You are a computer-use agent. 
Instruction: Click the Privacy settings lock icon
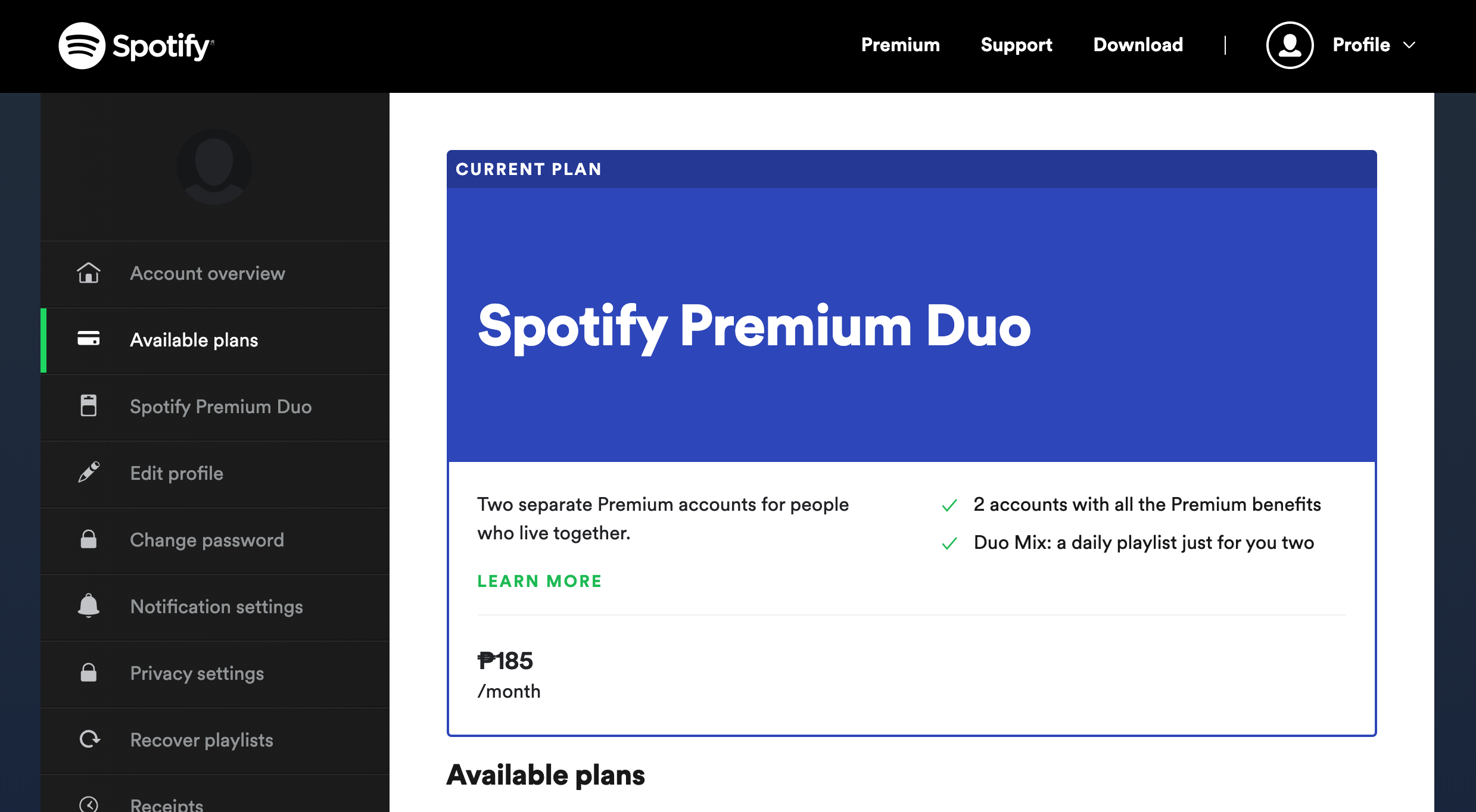(89, 673)
